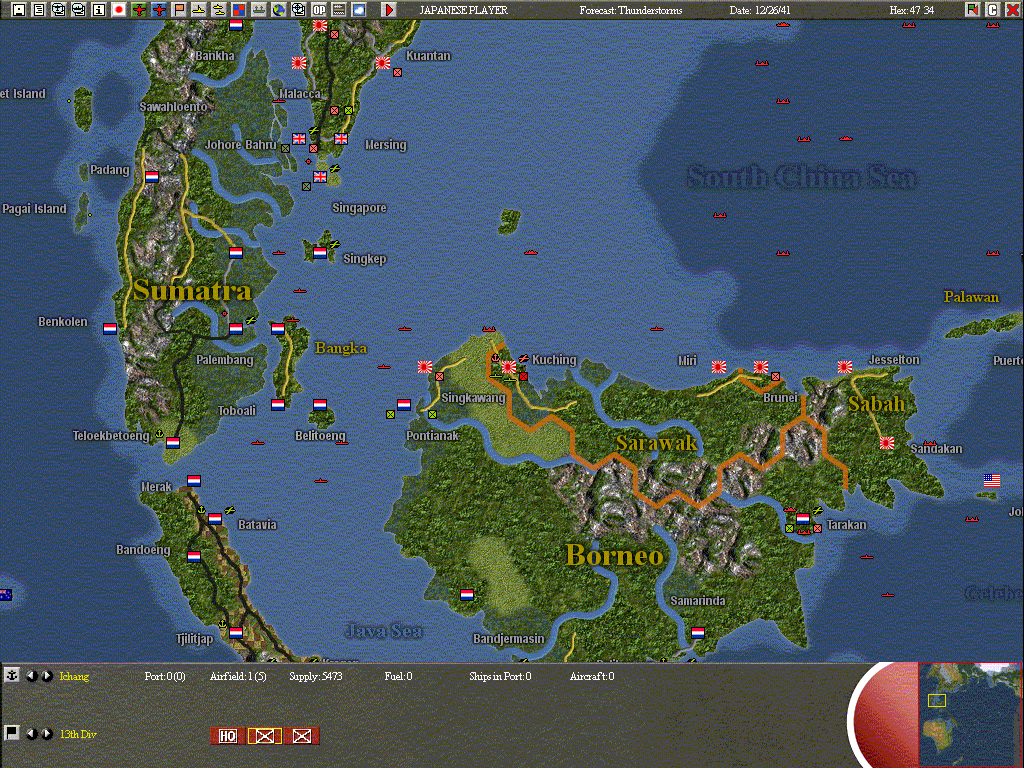Click the orange flag toolbar icon
Viewport: 1024px width, 773px height.
pos(179,10)
